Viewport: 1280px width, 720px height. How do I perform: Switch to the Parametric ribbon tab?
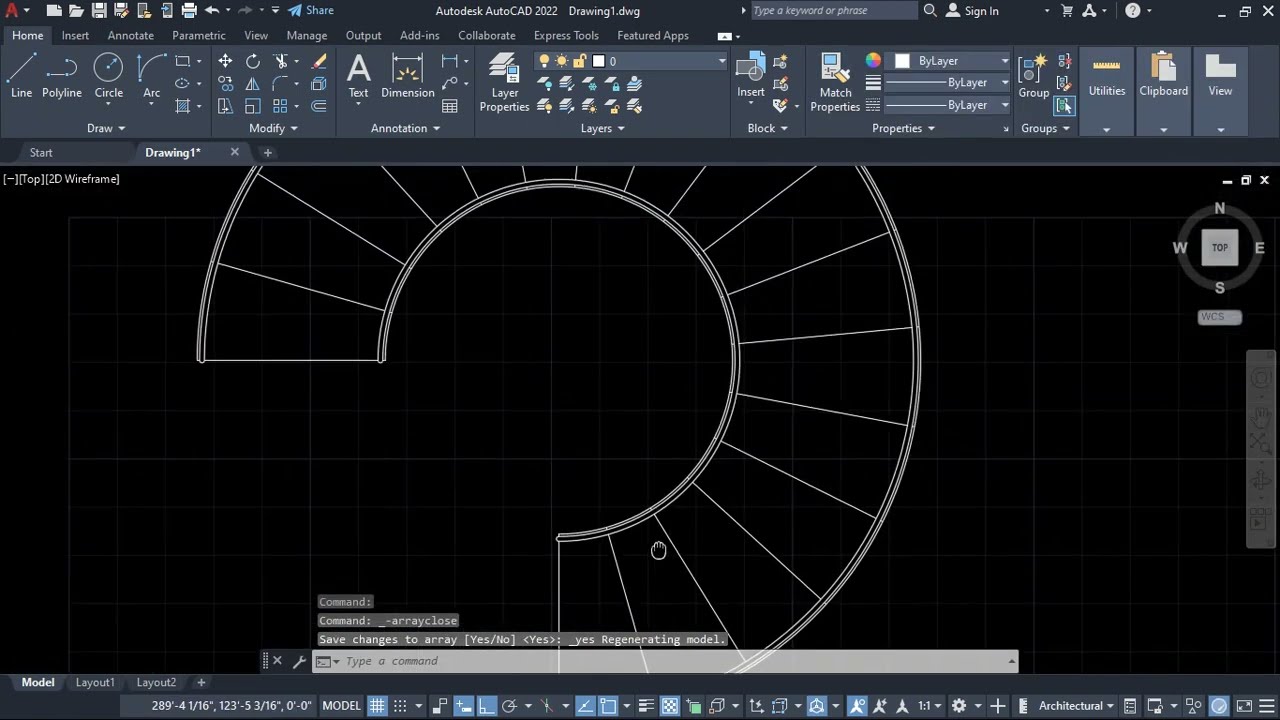coord(198,35)
